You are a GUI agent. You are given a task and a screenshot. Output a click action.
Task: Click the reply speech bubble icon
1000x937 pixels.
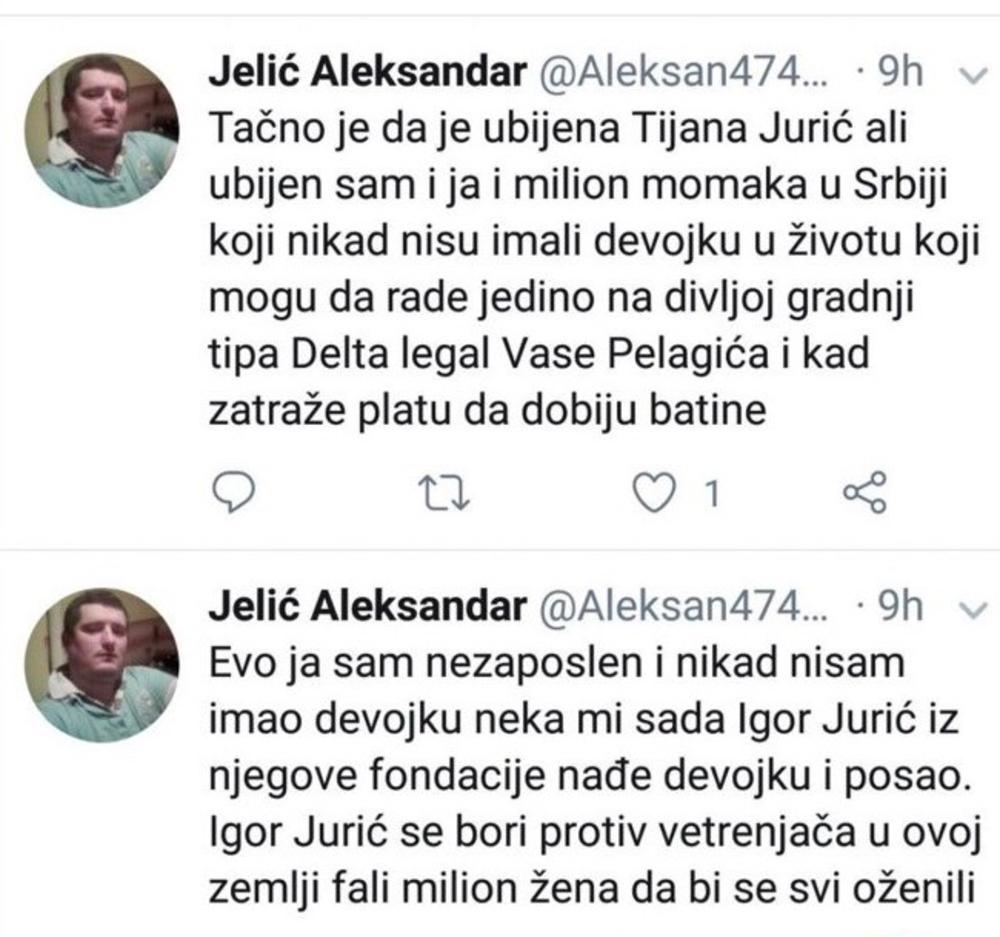(x=231, y=491)
